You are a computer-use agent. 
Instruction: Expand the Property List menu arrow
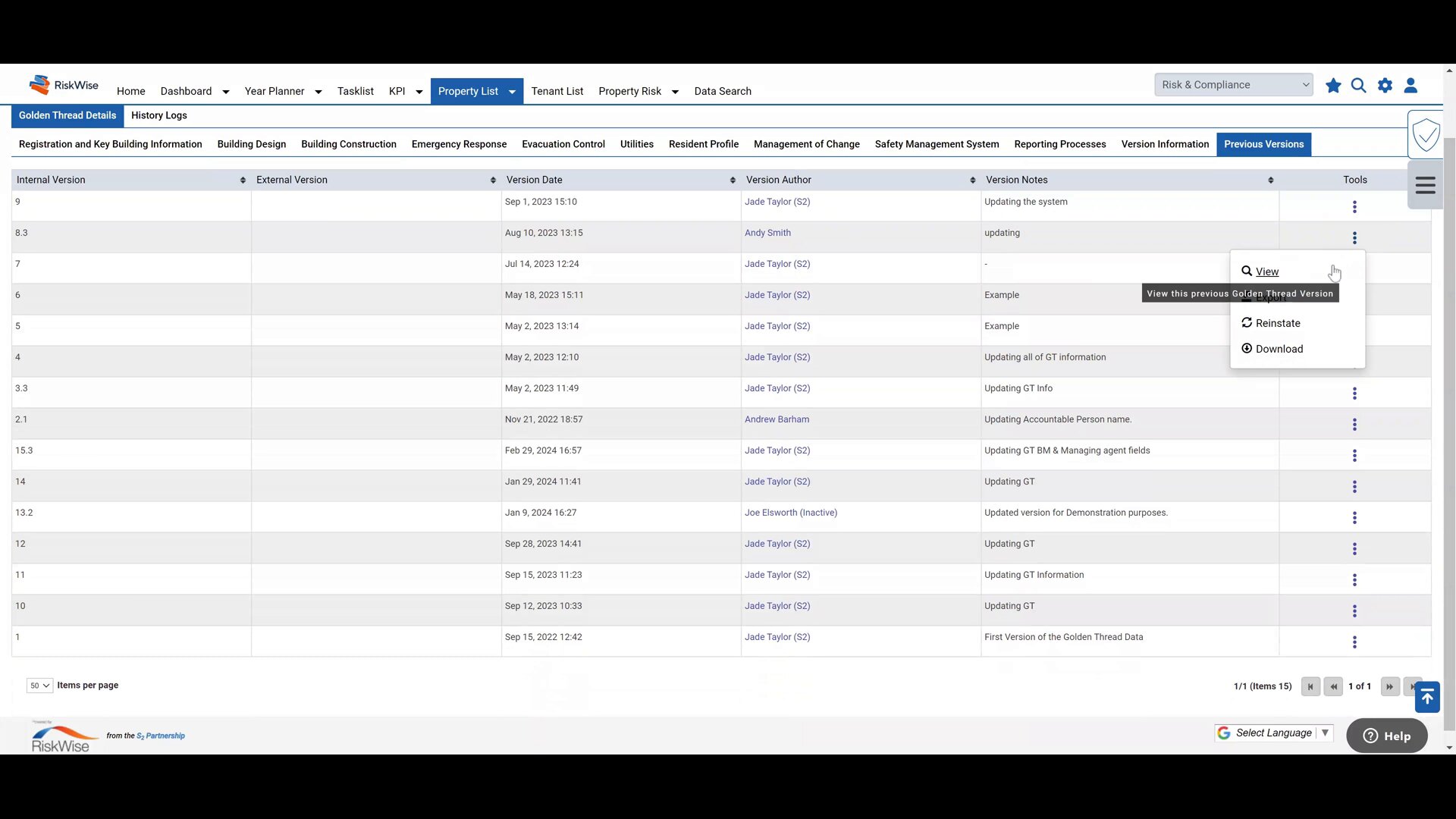pos(513,92)
